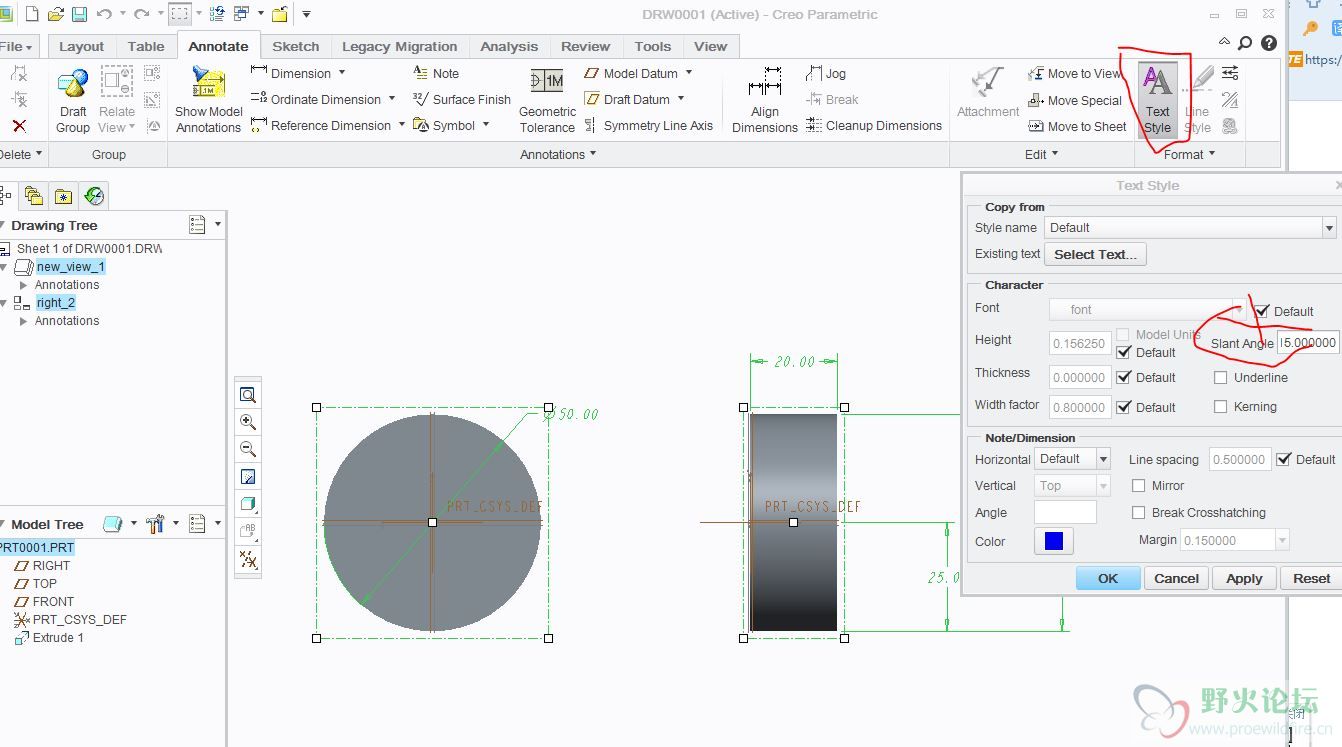This screenshot has height=747, width=1342.
Task: Enable the Kerning checkbox
Action: tap(1220, 406)
